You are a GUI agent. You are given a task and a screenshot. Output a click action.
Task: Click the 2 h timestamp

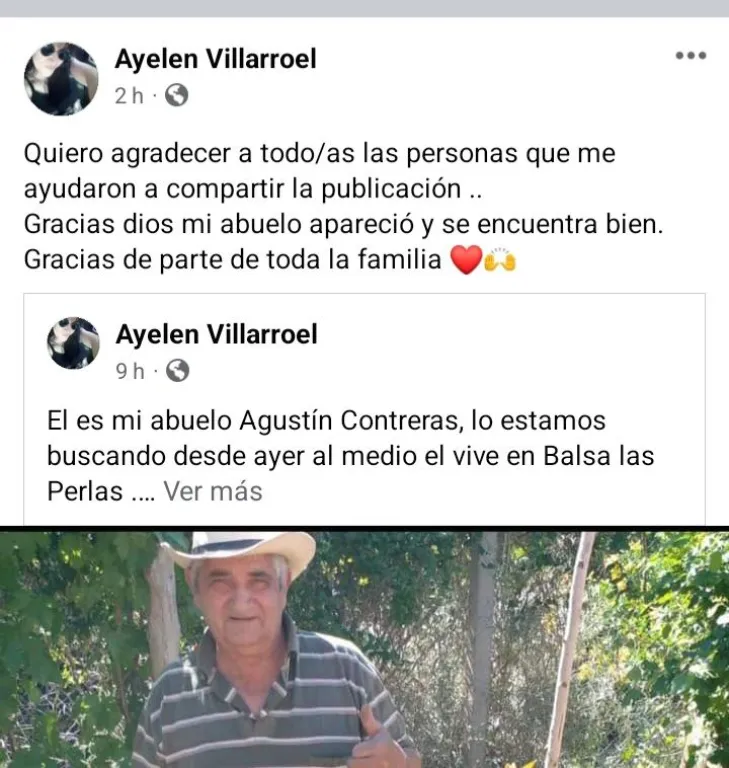129,96
